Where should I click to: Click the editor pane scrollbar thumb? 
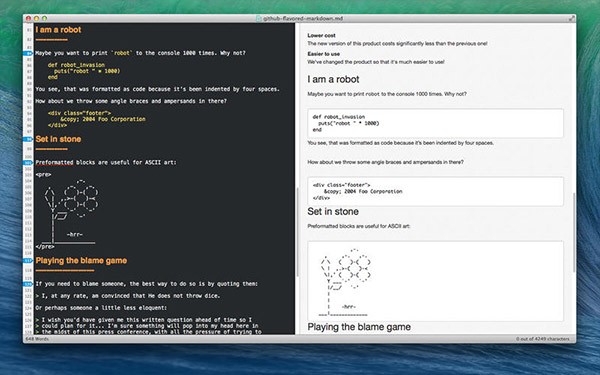pyautogui.click(x=297, y=233)
